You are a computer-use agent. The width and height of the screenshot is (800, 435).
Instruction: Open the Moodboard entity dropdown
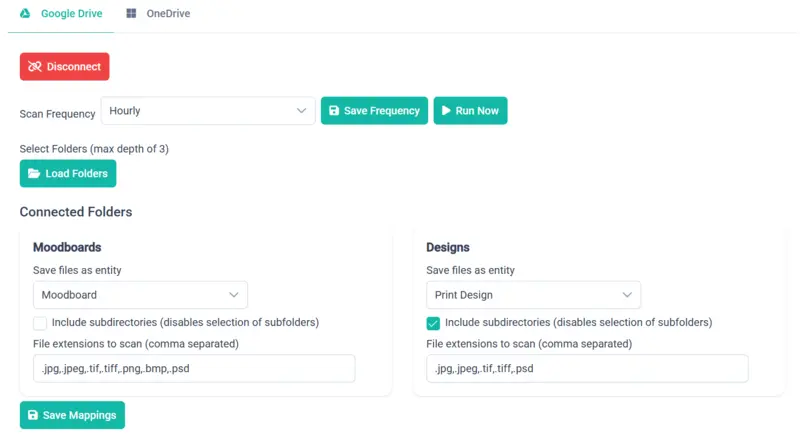(x=140, y=295)
